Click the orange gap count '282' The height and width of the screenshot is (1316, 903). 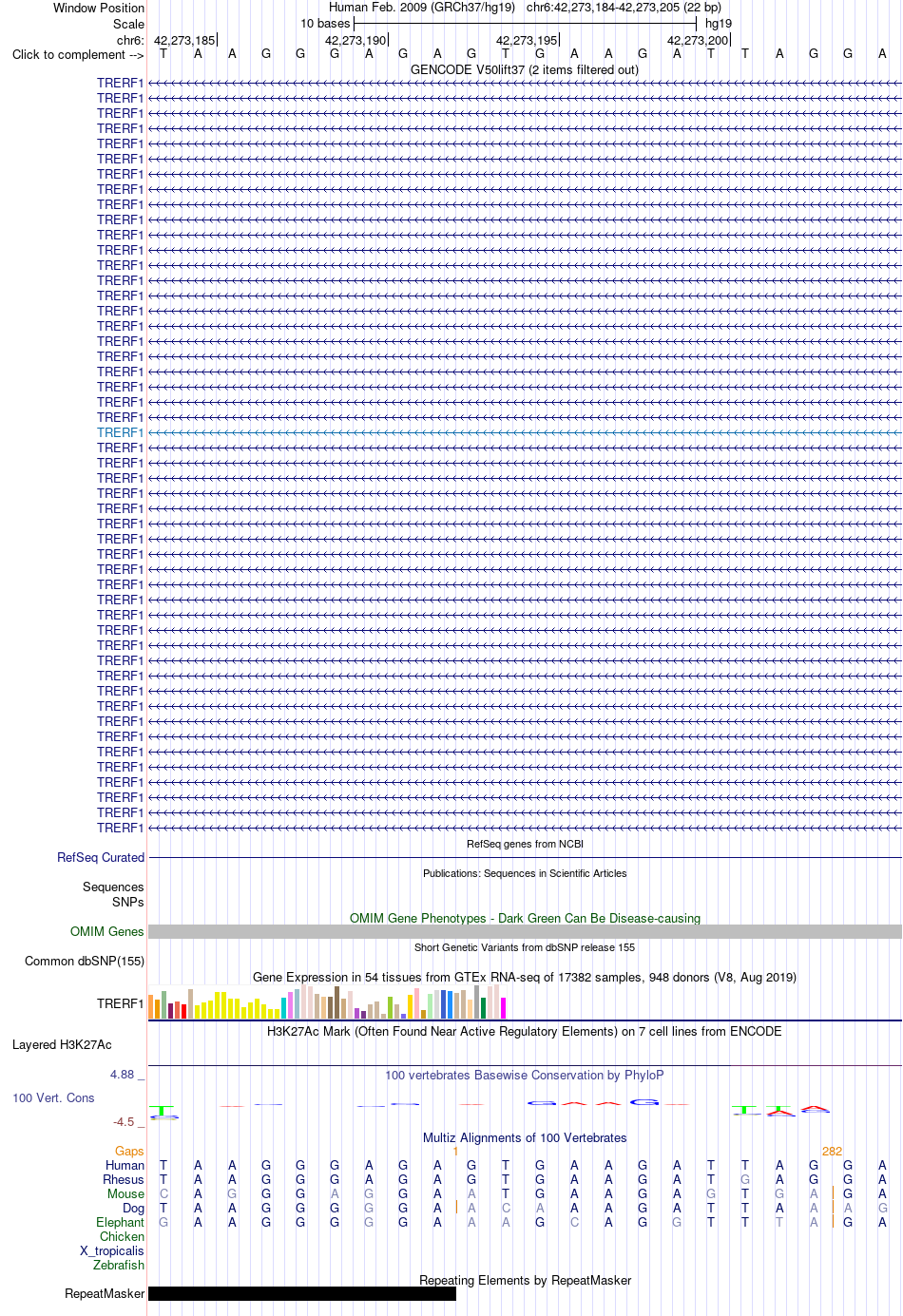pos(832,1151)
